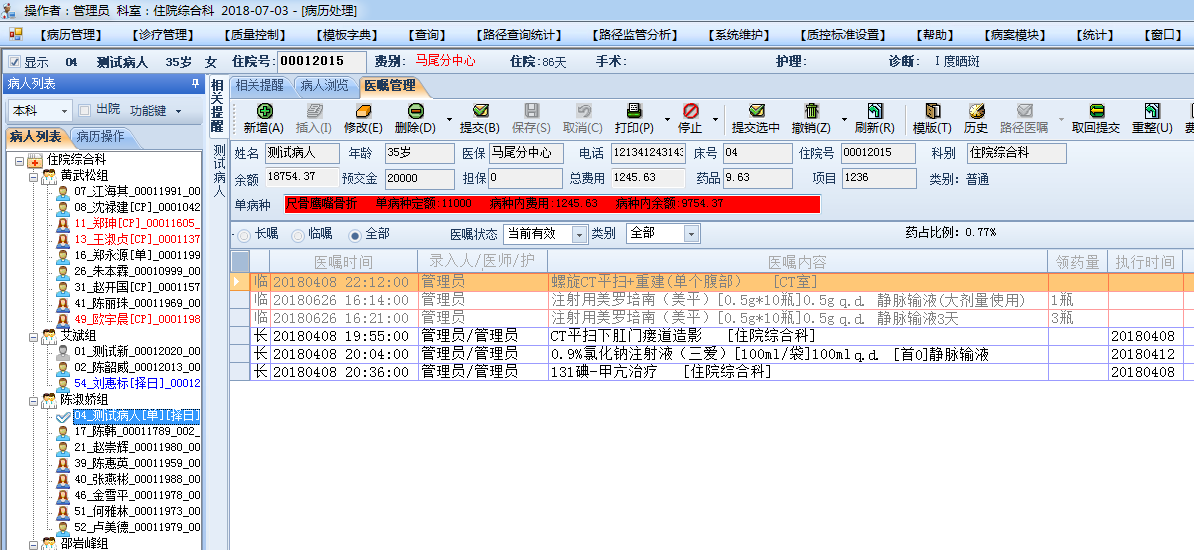Collapse the 艾斌组 tree group
This screenshot has height=550, width=1194.
pos(33,336)
